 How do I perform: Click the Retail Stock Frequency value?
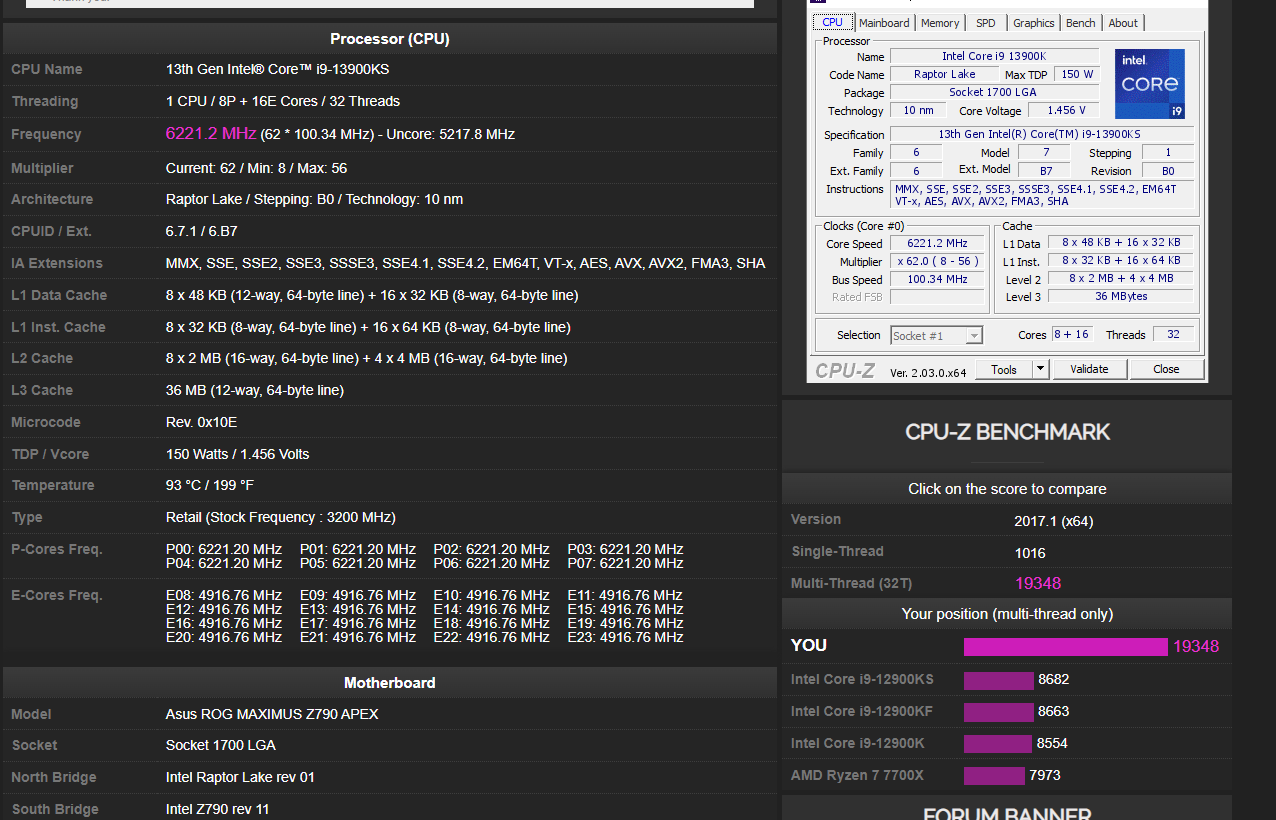click(281, 517)
